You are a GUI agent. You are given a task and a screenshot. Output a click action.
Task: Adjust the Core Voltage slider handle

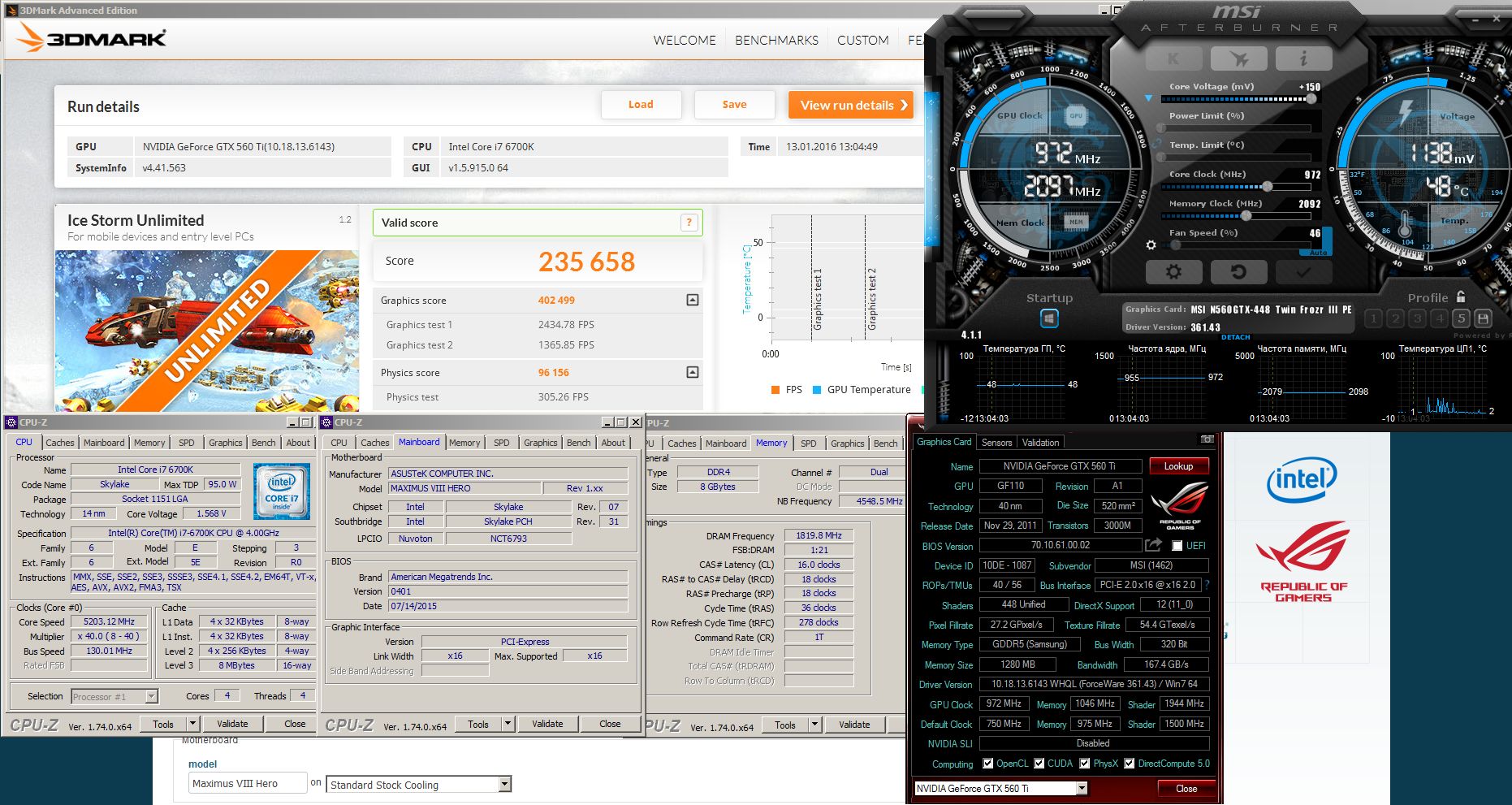click(x=1311, y=99)
